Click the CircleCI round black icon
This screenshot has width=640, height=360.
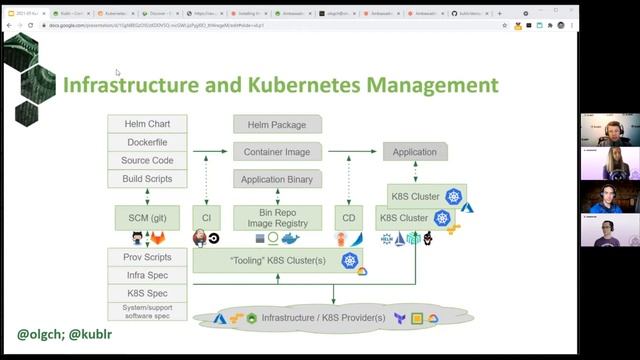click(x=214, y=238)
